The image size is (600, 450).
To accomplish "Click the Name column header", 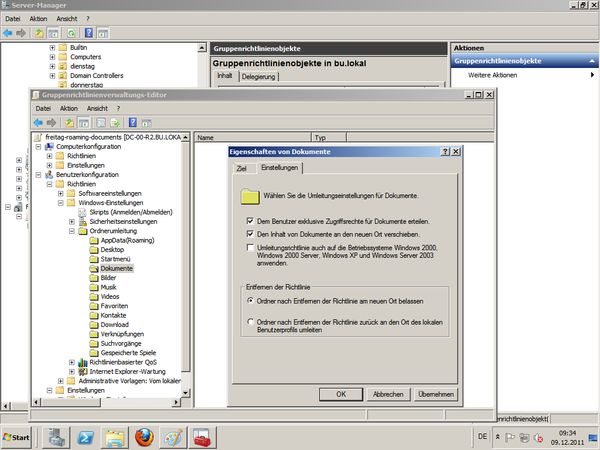I will [253, 137].
